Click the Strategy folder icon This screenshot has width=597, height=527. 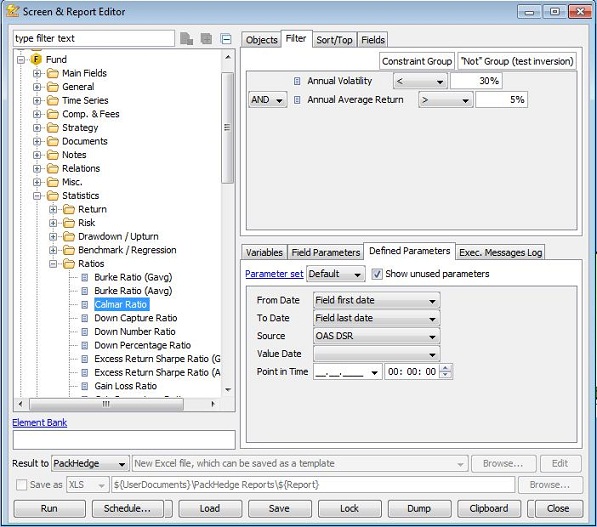pos(53,128)
